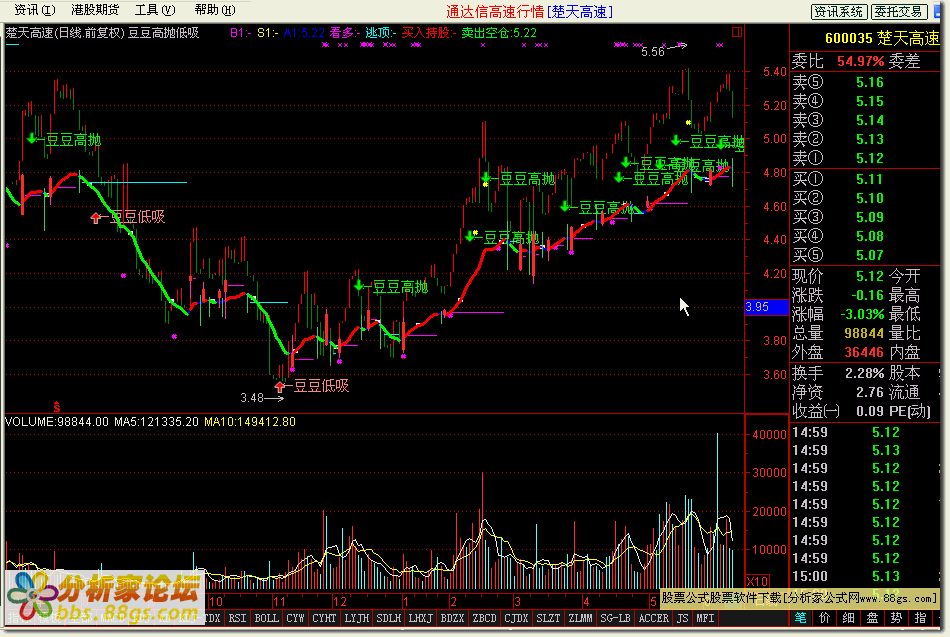Click the 涨幅 value -3.03%

[x=862, y=315]
